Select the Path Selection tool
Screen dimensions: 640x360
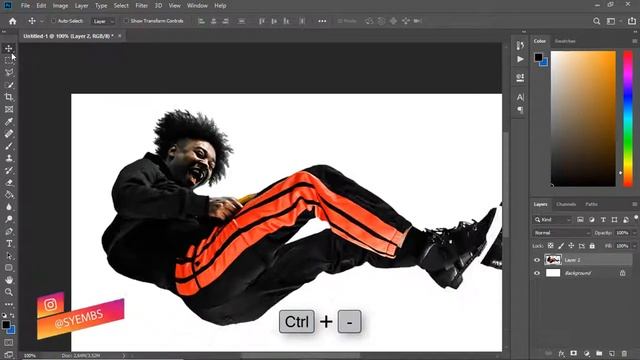coord(9,256)
